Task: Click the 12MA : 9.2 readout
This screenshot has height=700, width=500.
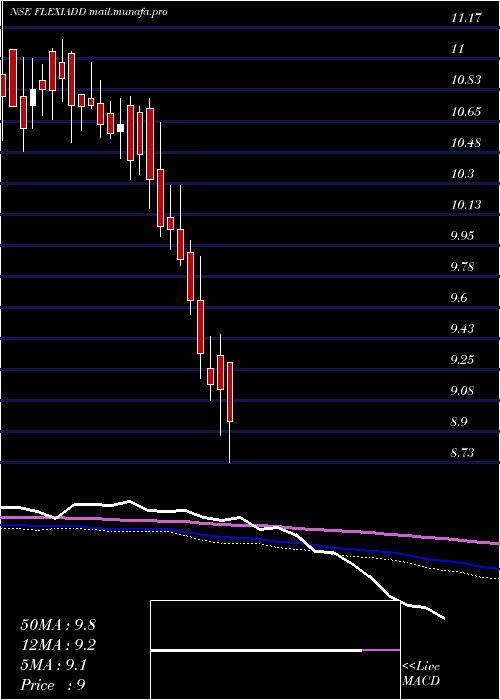Action: (58, 645)
